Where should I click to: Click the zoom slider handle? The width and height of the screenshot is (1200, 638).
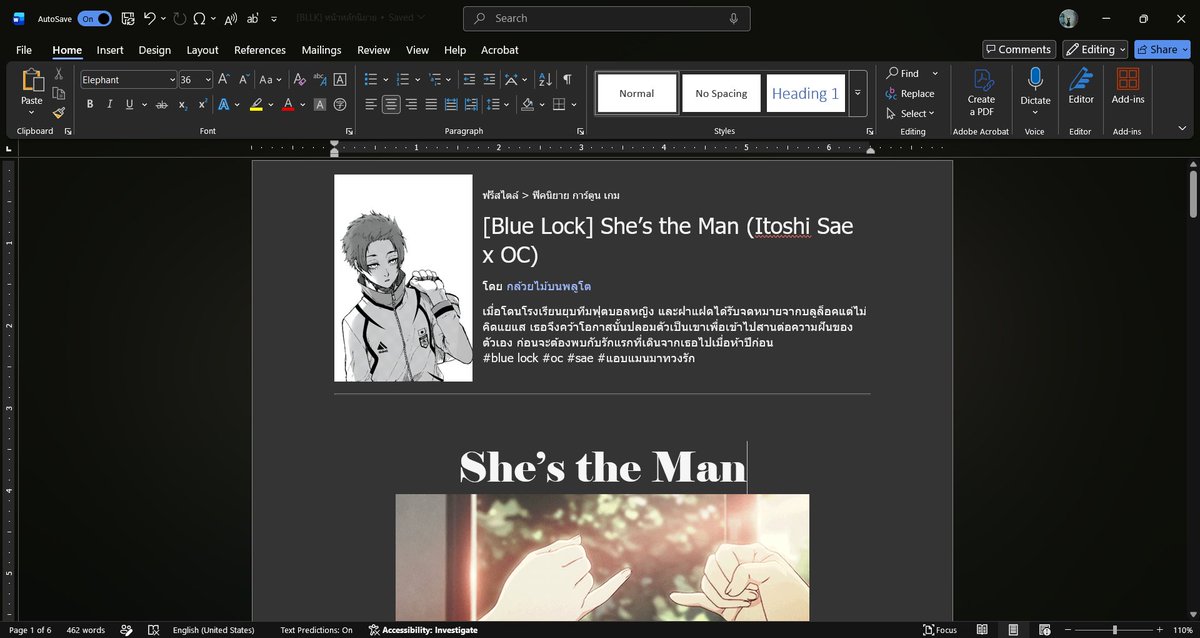point(1114,630)
